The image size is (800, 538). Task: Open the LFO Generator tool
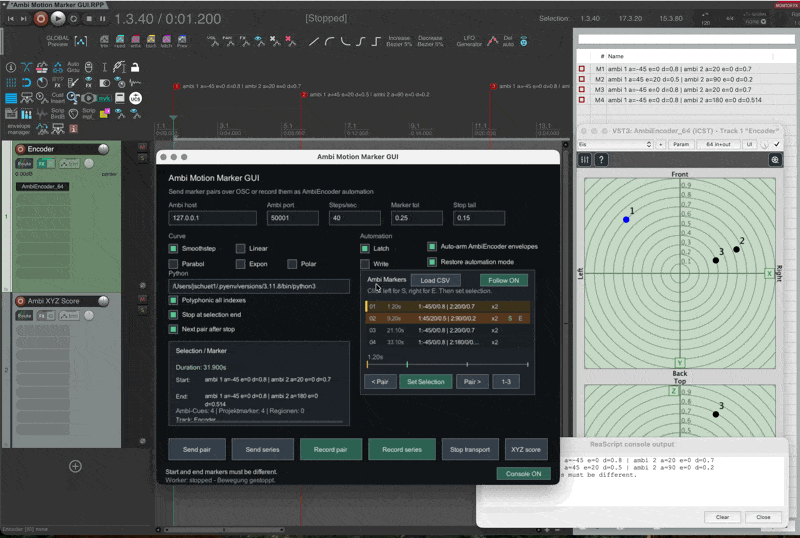click(469, 41)
